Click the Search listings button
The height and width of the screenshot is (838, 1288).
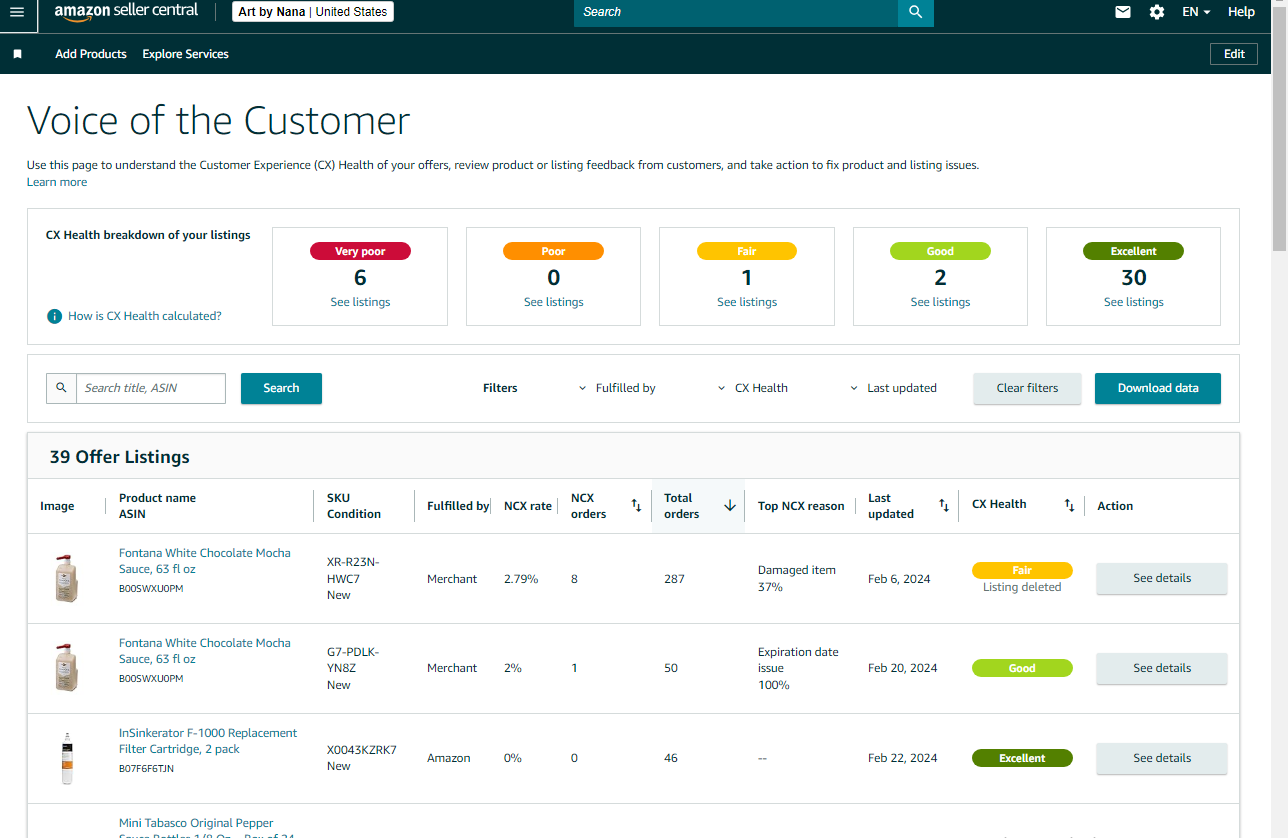pos(281,388)
